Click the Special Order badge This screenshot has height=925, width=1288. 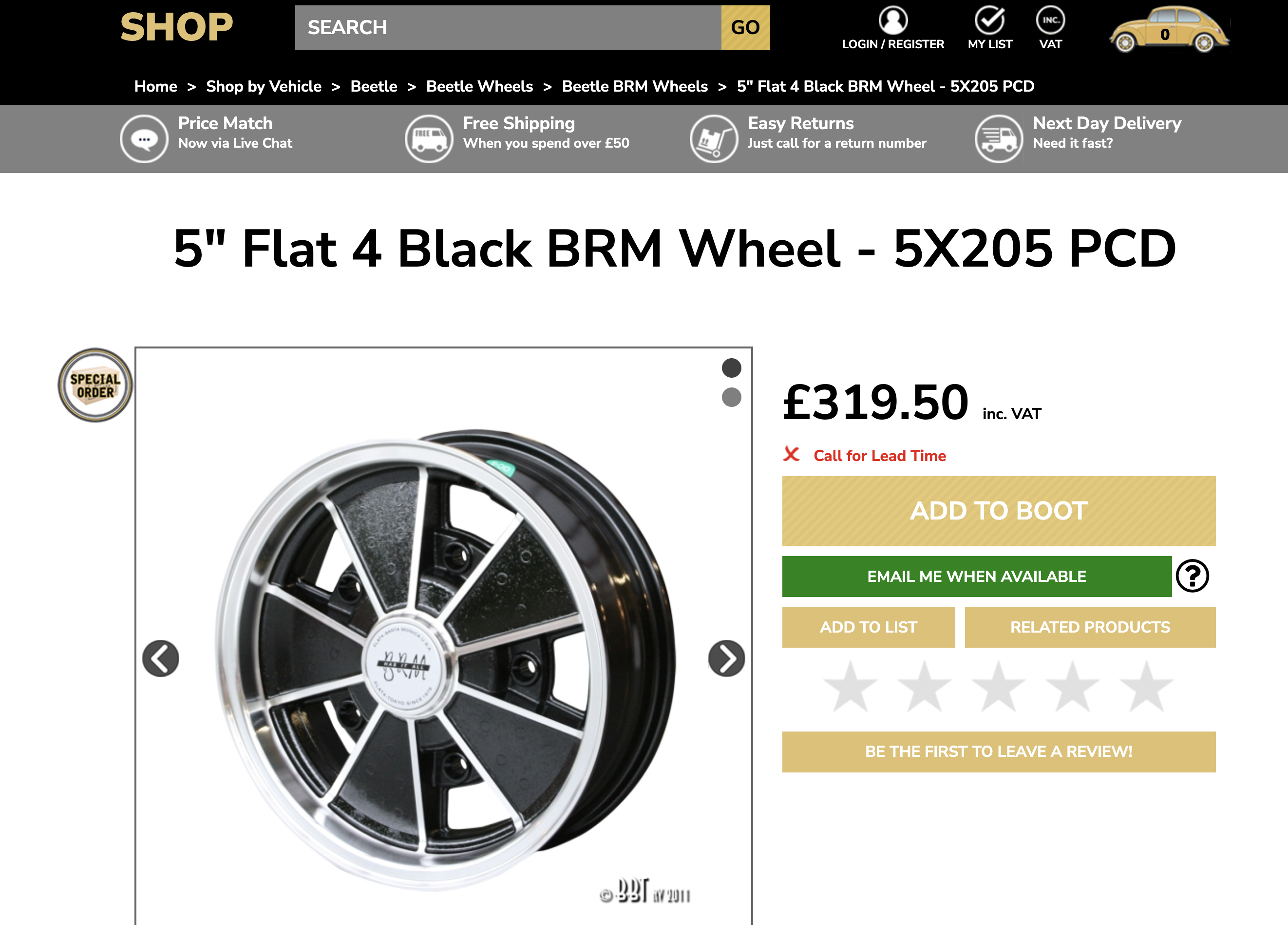(95, 385)
